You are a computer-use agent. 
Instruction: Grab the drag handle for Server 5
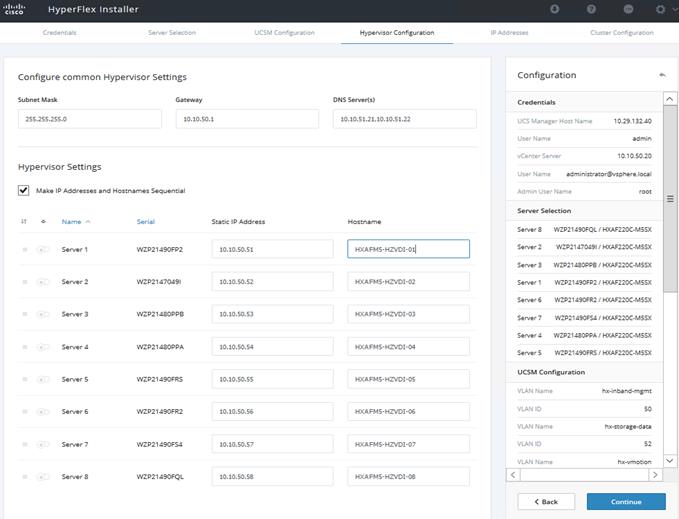(25, 379)
